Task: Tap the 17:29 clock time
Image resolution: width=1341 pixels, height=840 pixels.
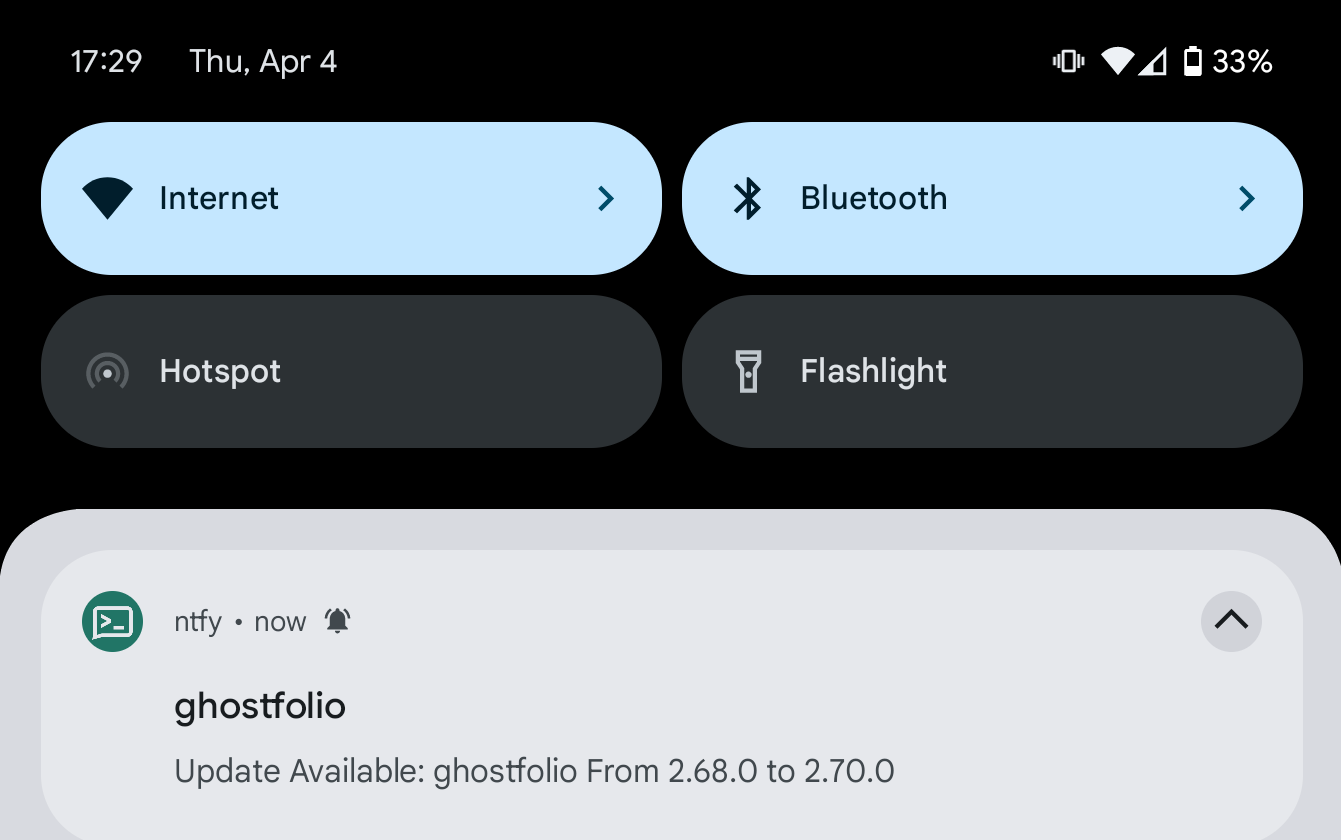Action: [106, 62]
